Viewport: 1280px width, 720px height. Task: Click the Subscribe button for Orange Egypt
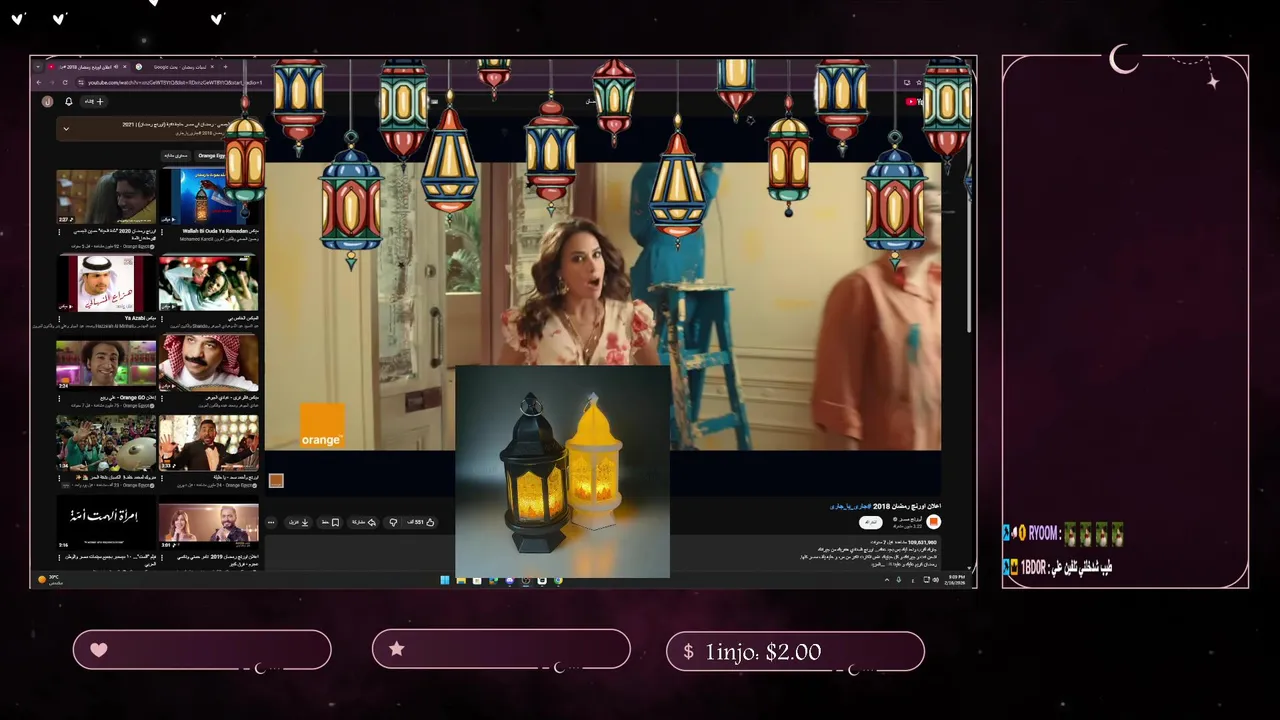point(872,522)
